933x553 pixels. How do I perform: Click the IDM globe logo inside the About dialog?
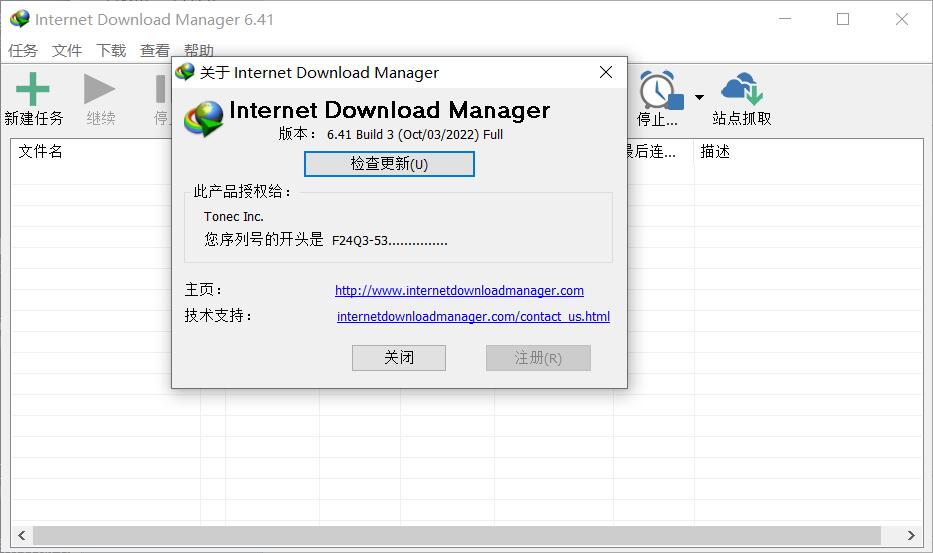click(x=204, y=118)
